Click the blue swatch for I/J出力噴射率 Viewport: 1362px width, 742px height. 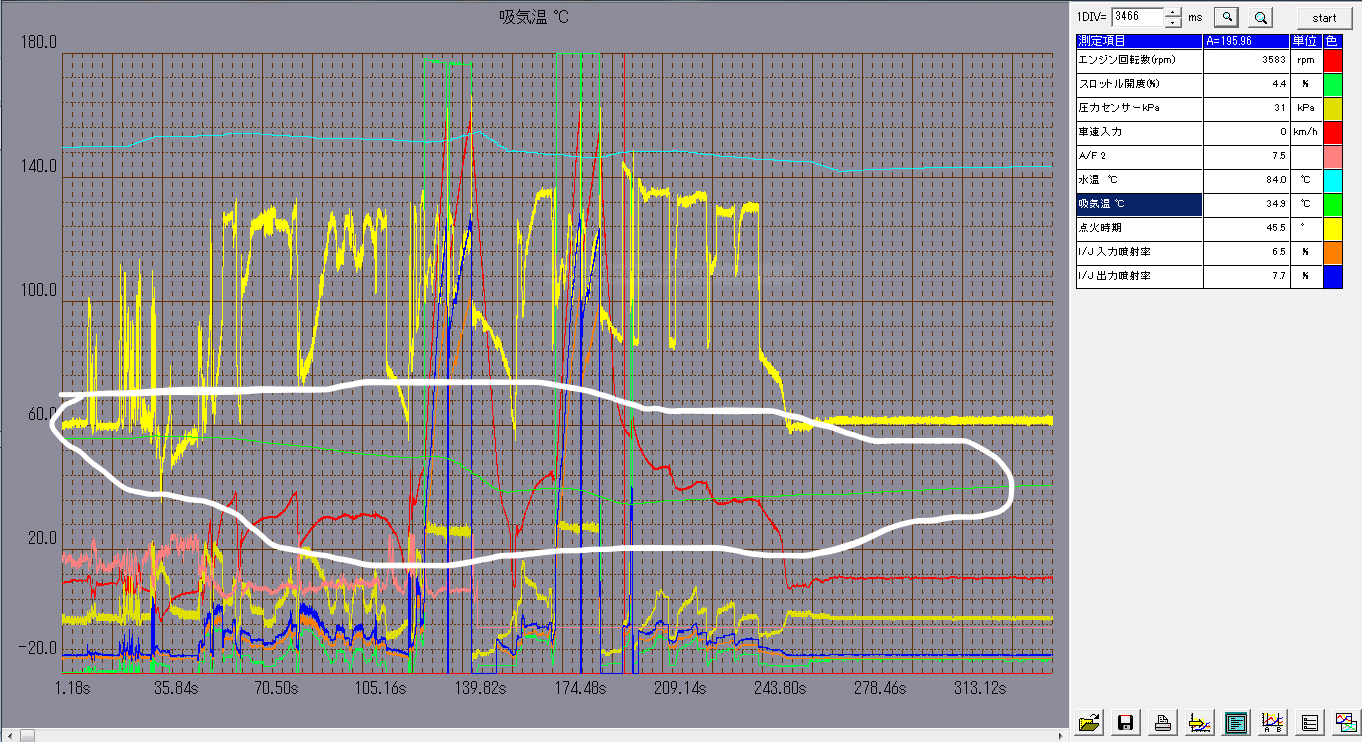pyautogui.click(x=1332, y=276)
